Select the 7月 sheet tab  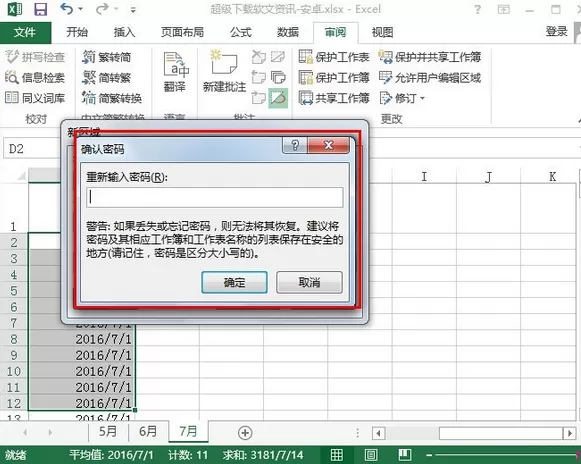coord(188,432)
